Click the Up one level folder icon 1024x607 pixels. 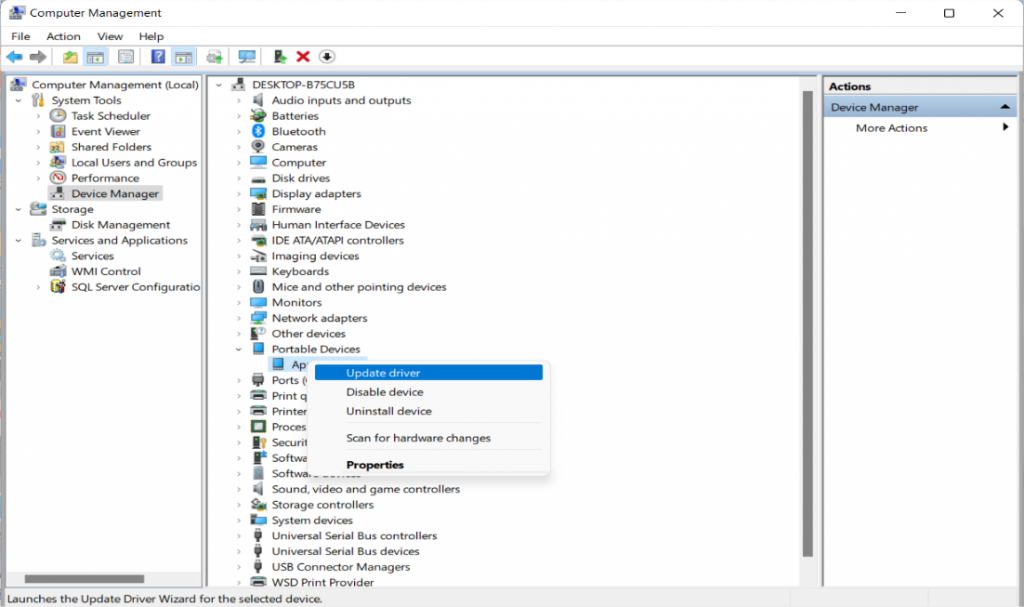click(x=70, y=57)
